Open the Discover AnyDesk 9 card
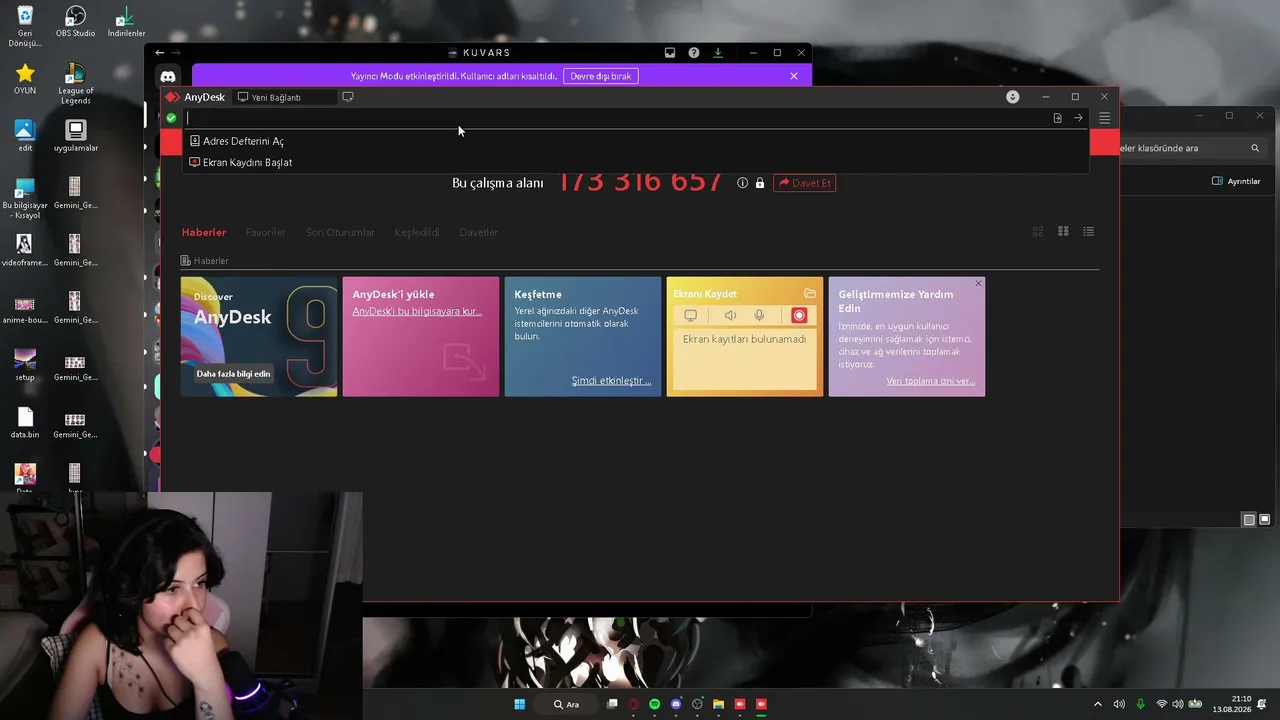The height and width of the screenshot is (720, 1280). click(x=259, y=336)
